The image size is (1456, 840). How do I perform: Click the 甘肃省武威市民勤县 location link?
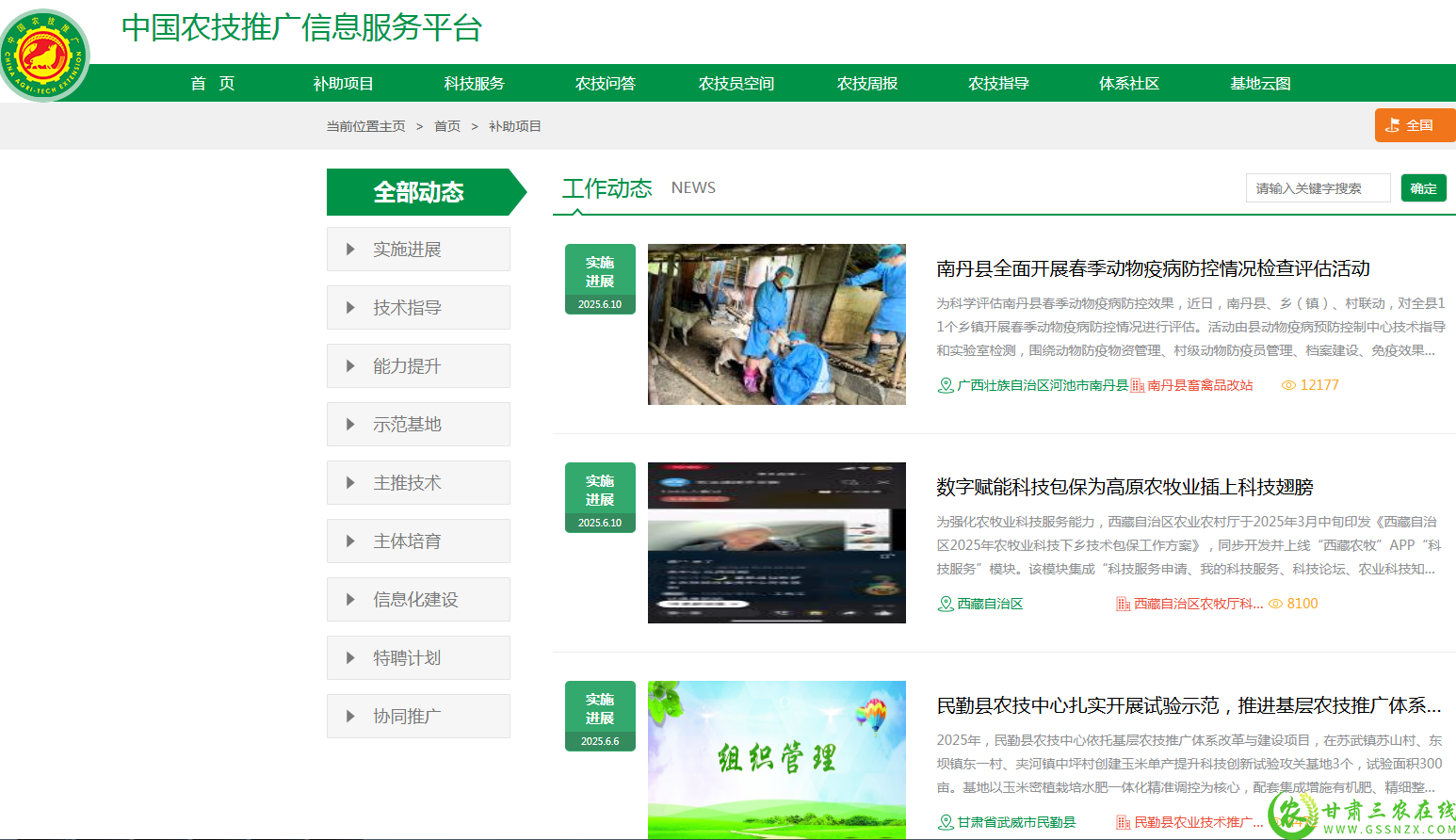click(x=1016, y=822)
